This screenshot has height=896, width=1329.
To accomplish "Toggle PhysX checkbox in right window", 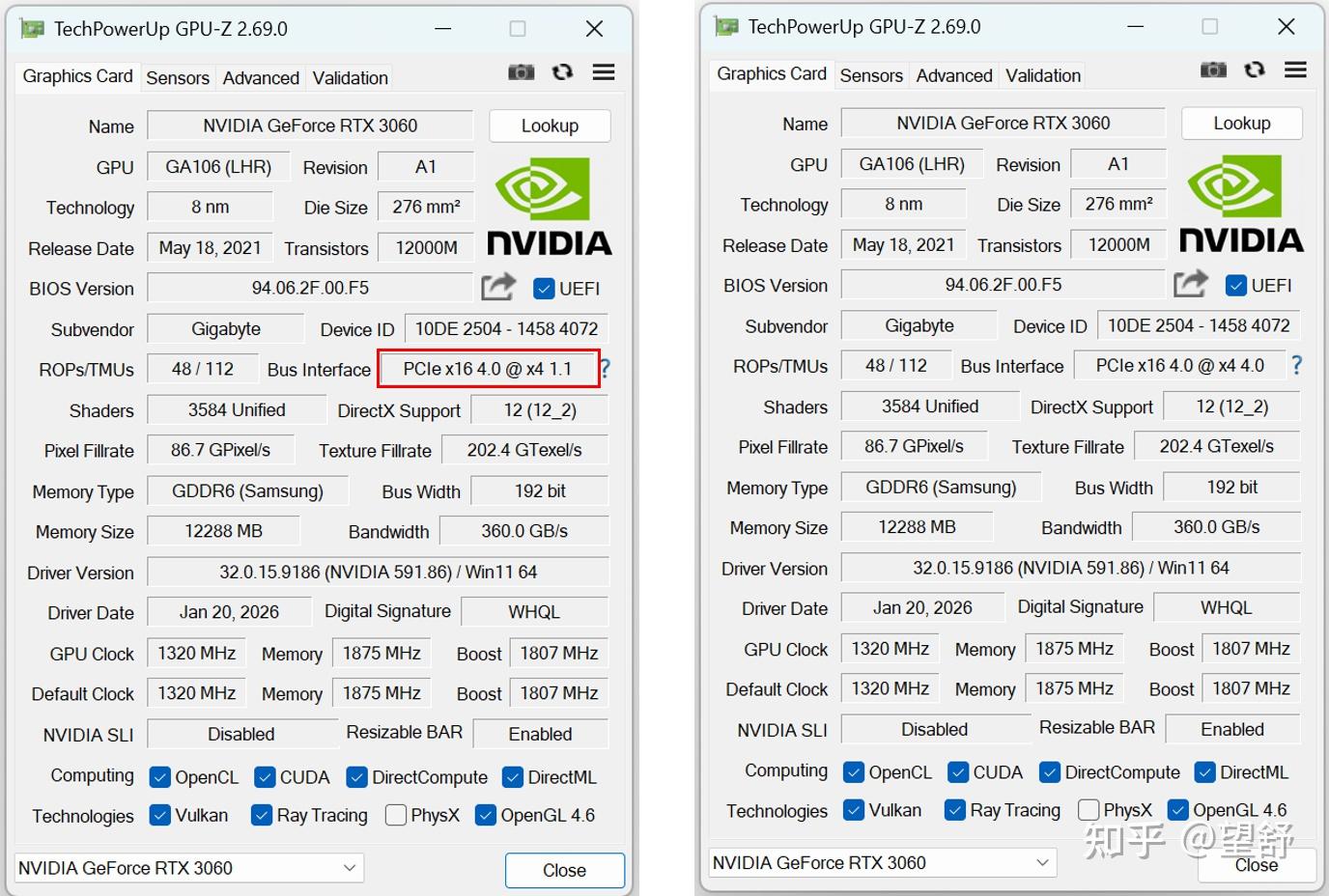I will 1089,810.
